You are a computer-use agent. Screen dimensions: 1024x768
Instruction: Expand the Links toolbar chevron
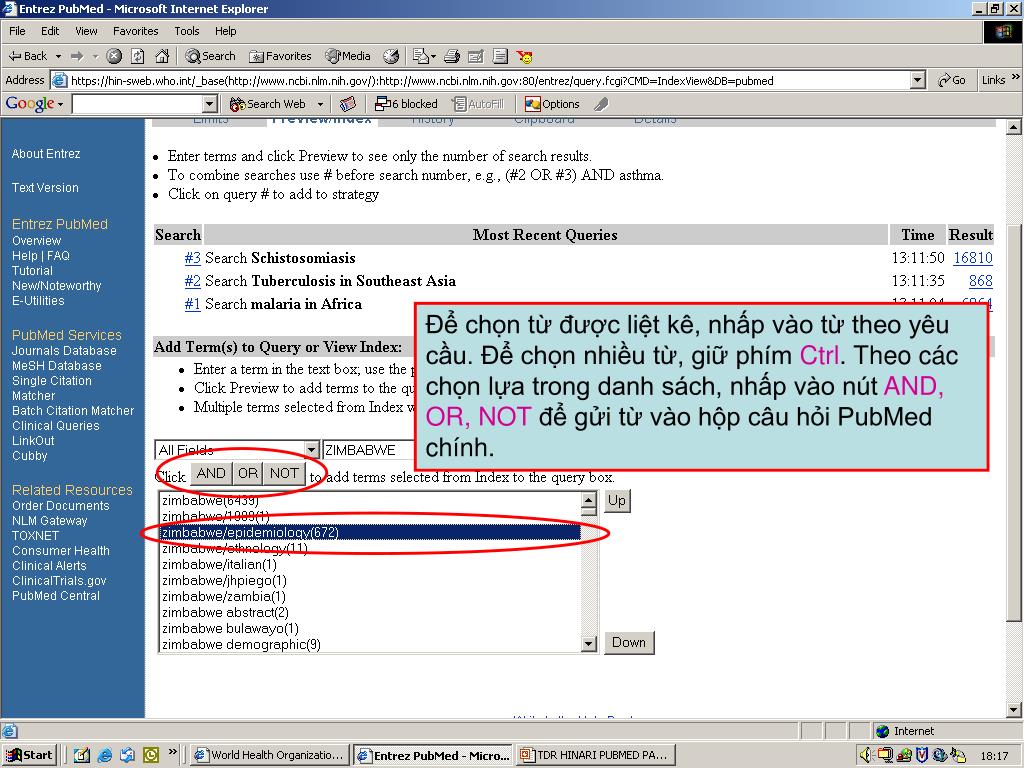[x=1016, y=78]
